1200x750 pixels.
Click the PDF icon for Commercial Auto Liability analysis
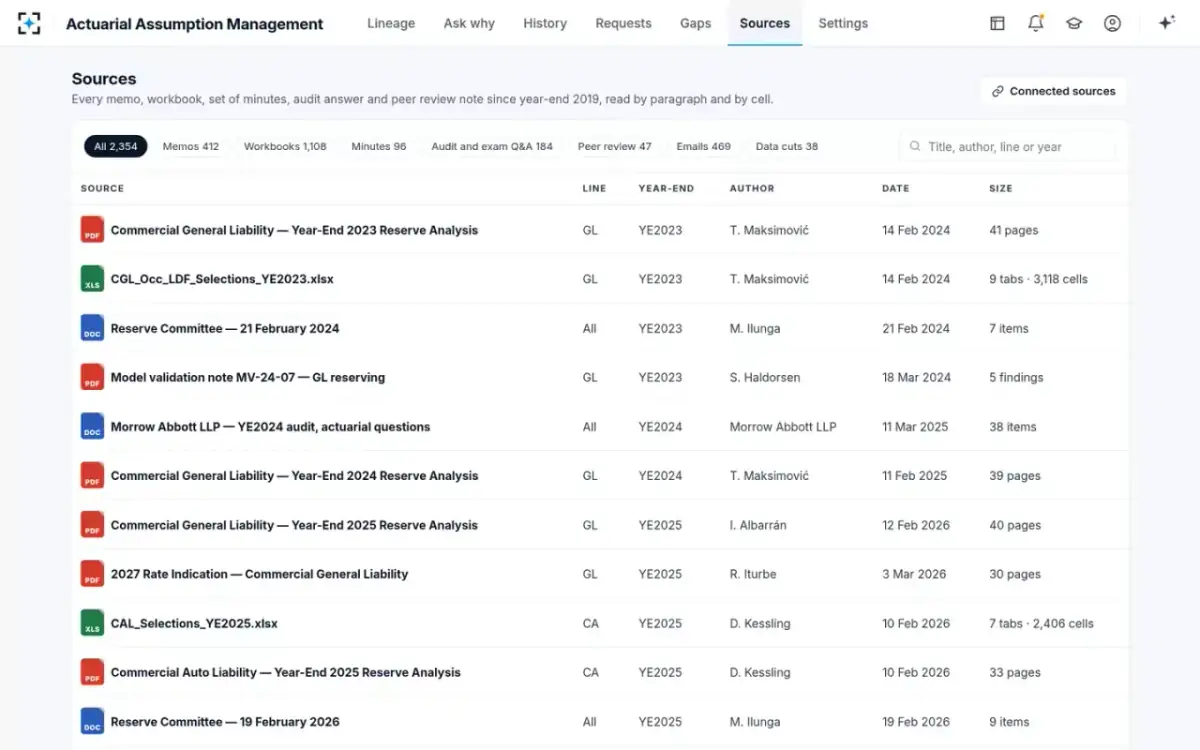tap(92, 672)
